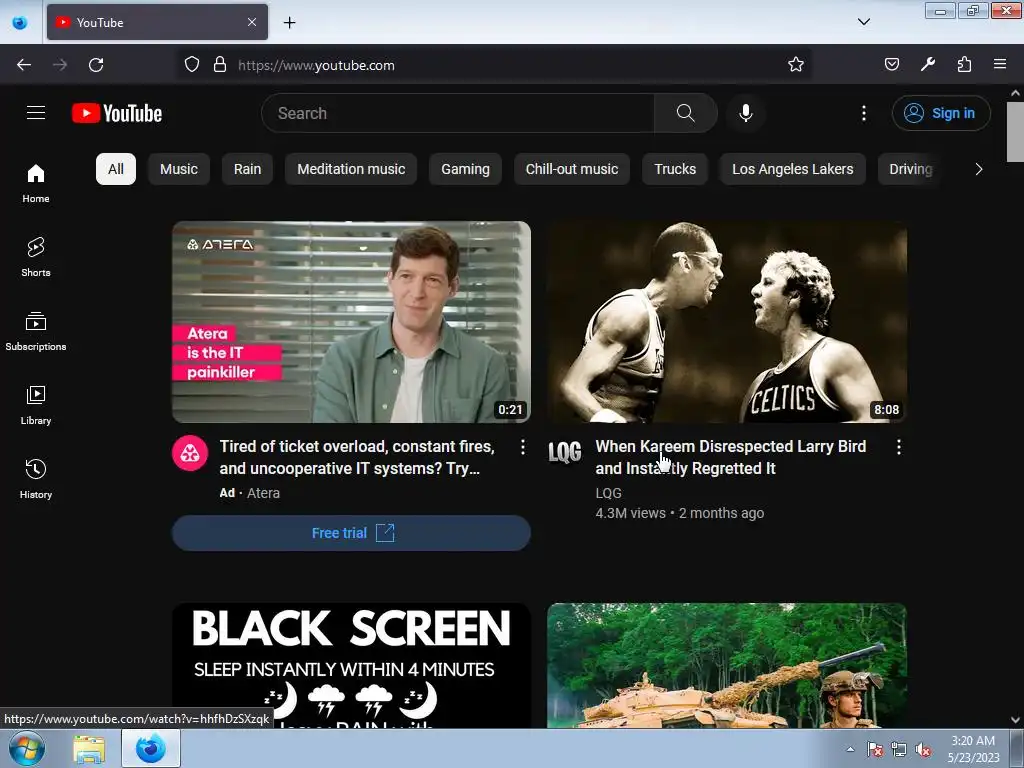Select the Driving filter chip

click(x=911, y=169)
